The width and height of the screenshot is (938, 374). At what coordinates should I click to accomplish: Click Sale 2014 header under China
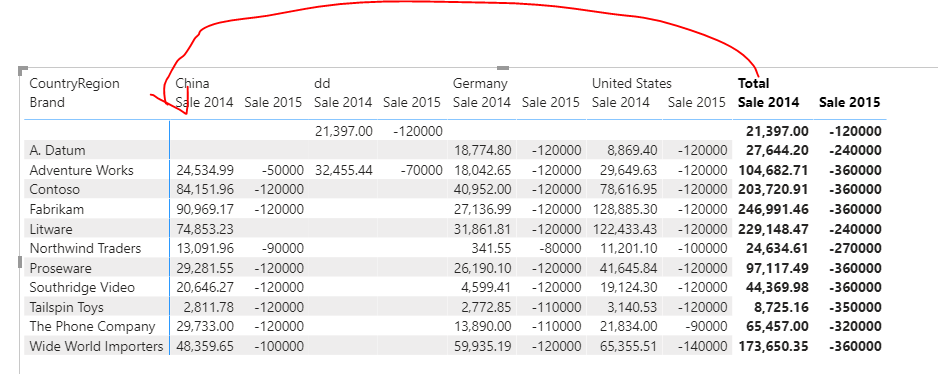[204, 102]
